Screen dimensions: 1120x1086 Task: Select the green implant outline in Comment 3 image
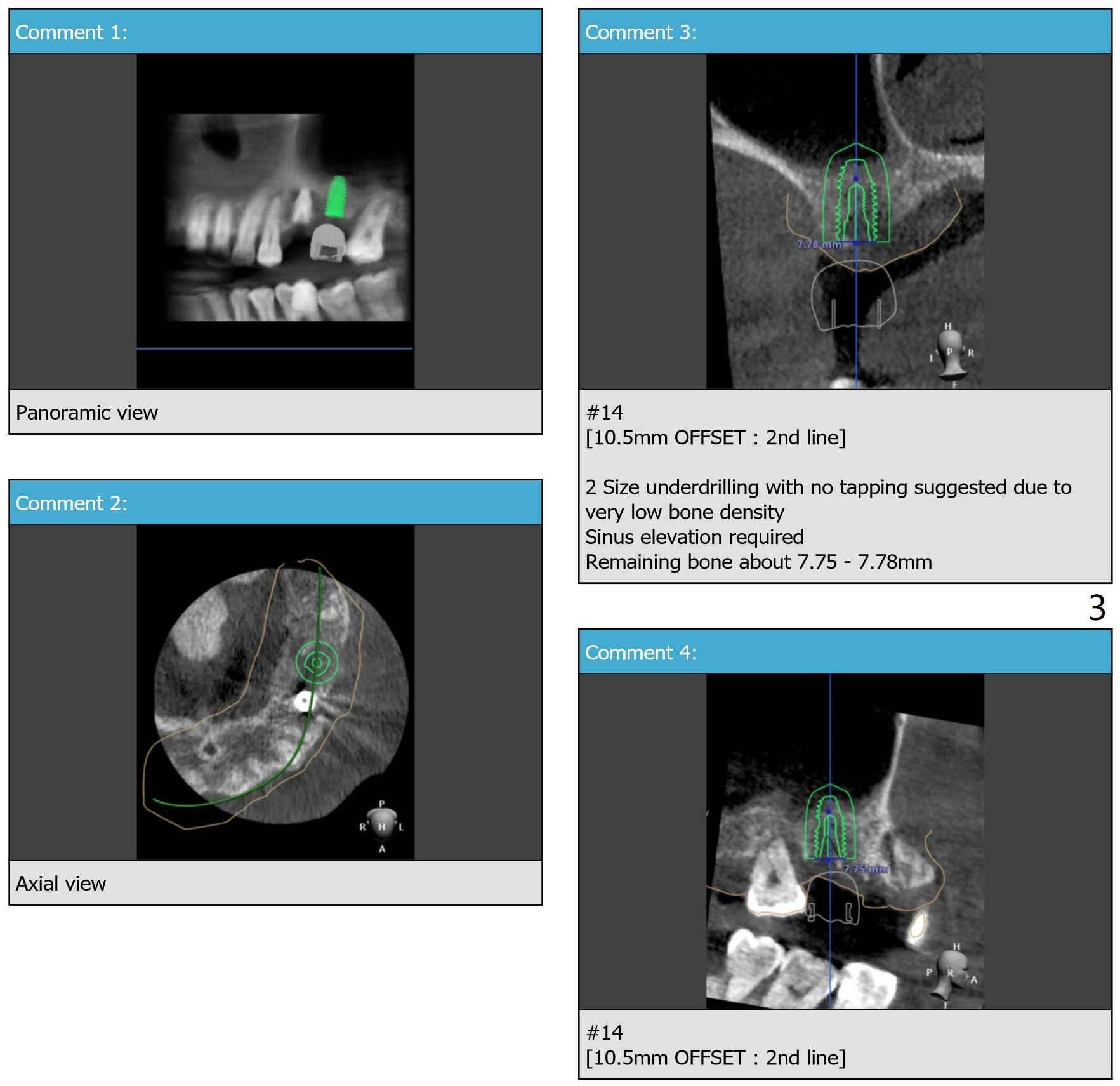click(855, 195)
